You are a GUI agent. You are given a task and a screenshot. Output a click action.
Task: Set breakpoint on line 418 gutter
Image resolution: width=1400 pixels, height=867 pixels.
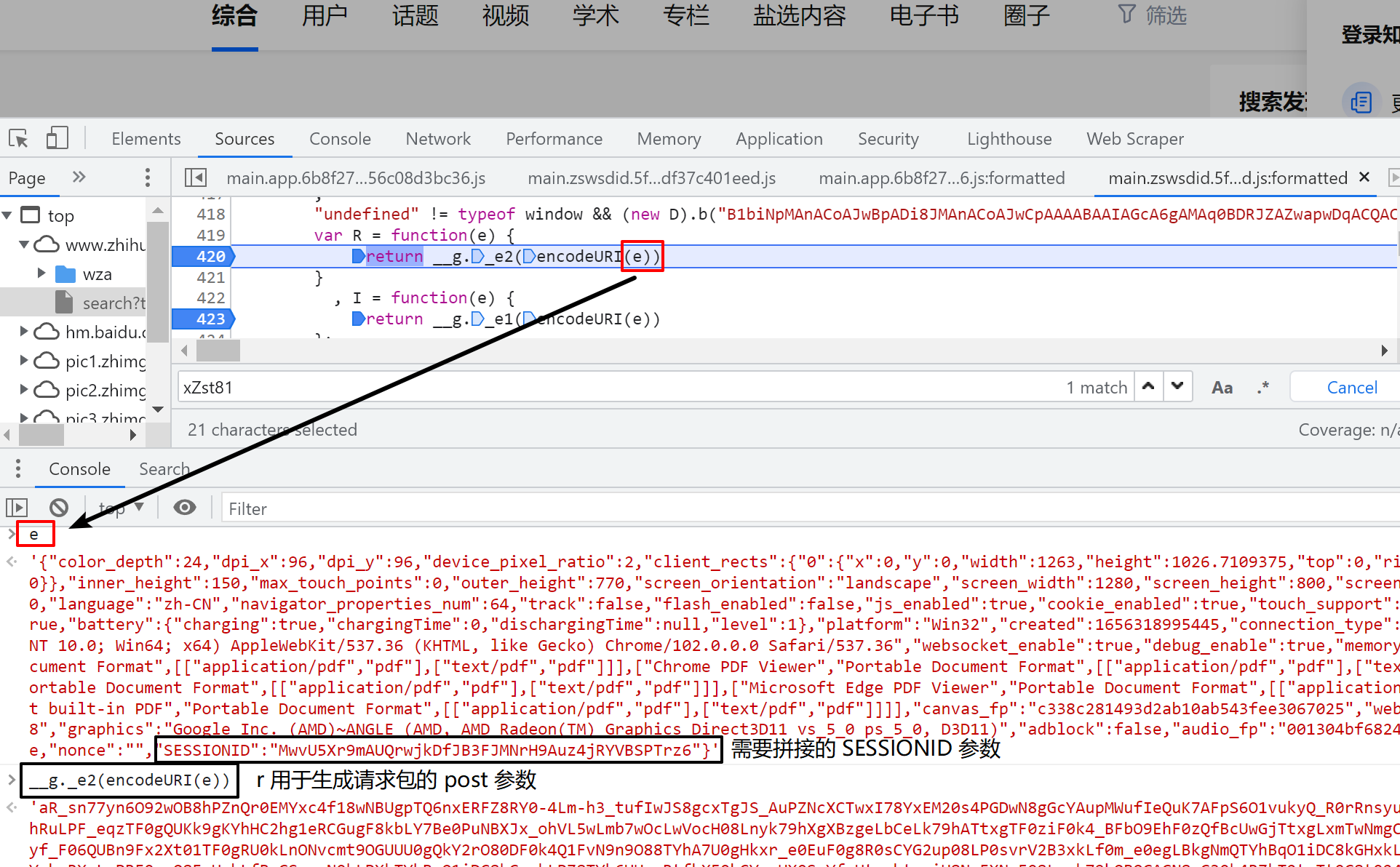pyautogui.click(x=210, y=214)
